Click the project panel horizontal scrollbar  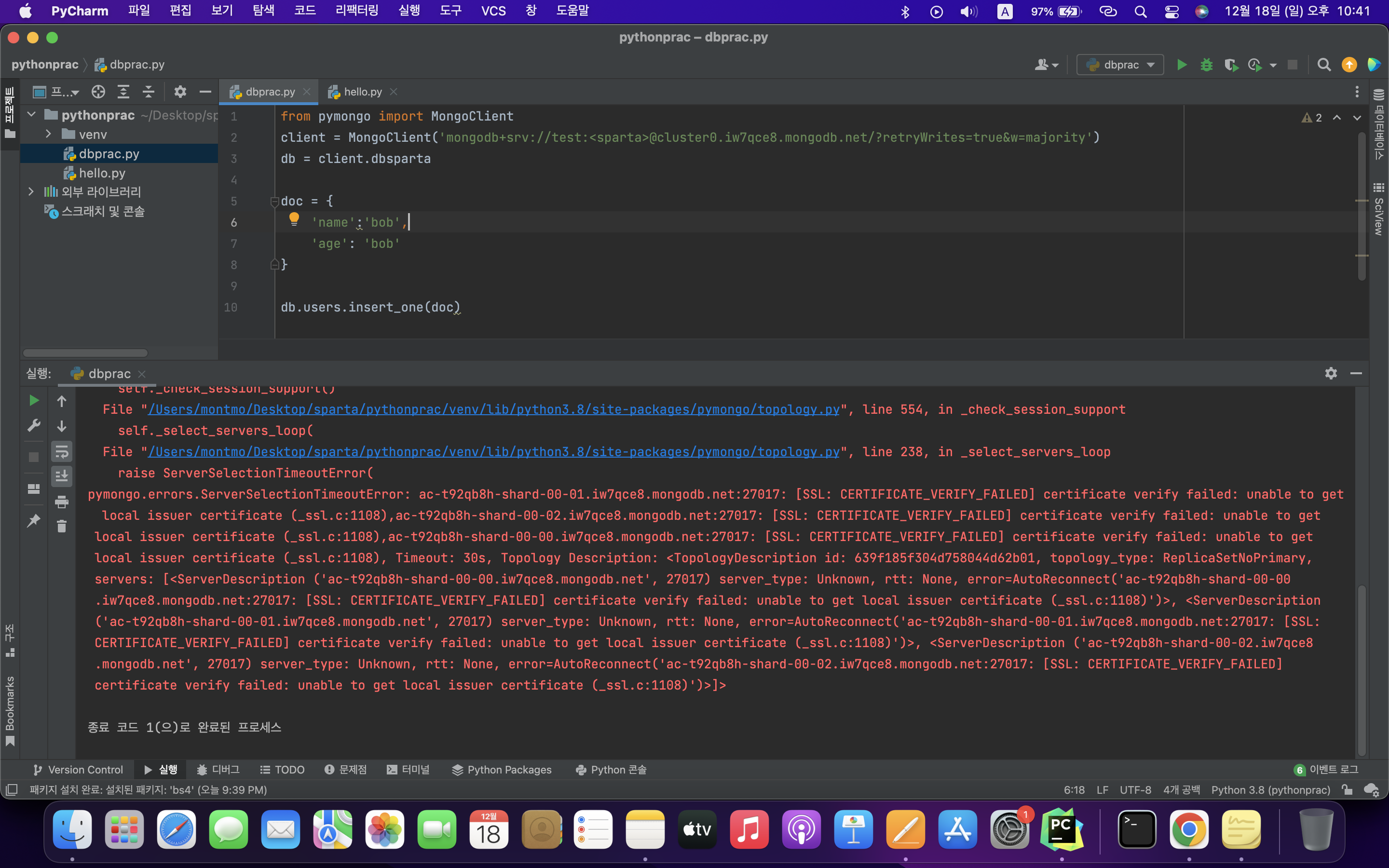click(85, 353)
